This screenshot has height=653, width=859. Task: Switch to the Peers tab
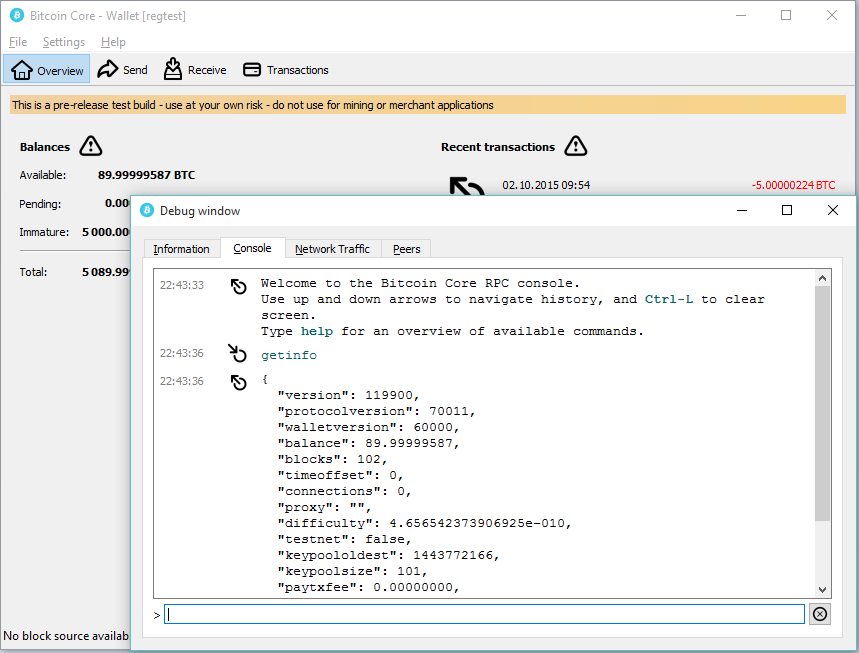point(406,249)
